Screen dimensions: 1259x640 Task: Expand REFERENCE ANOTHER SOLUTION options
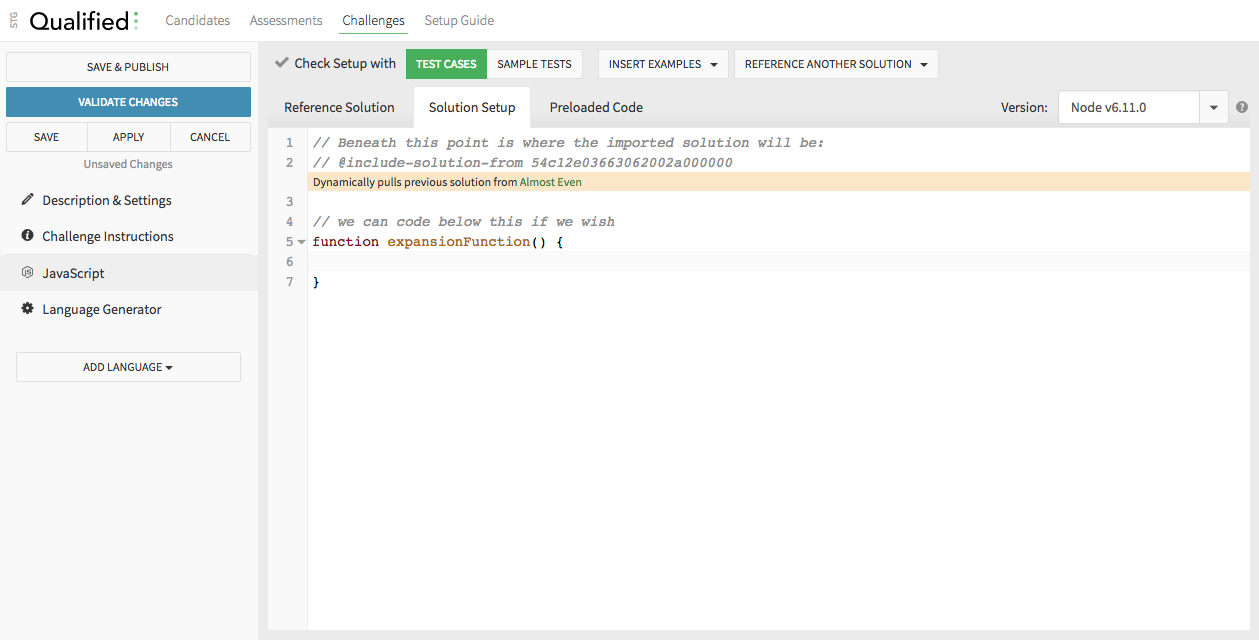coord(836,63)
